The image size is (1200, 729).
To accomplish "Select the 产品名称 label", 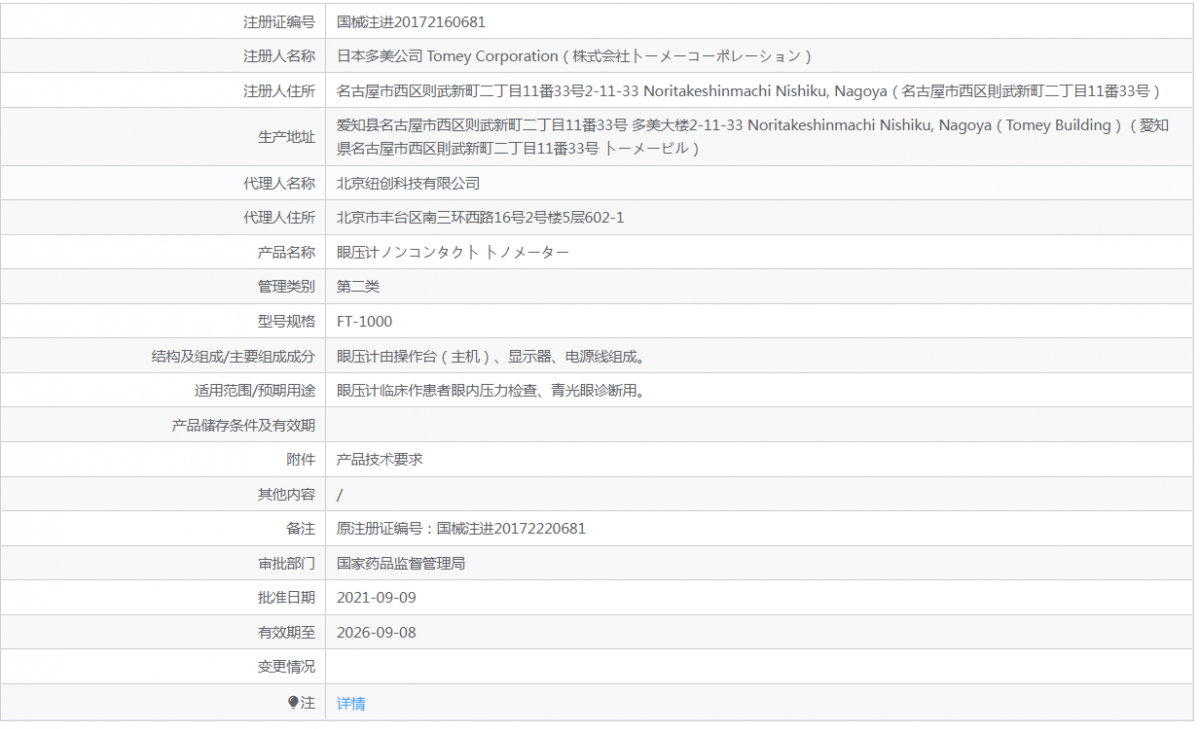I will (x=286, y=252).
